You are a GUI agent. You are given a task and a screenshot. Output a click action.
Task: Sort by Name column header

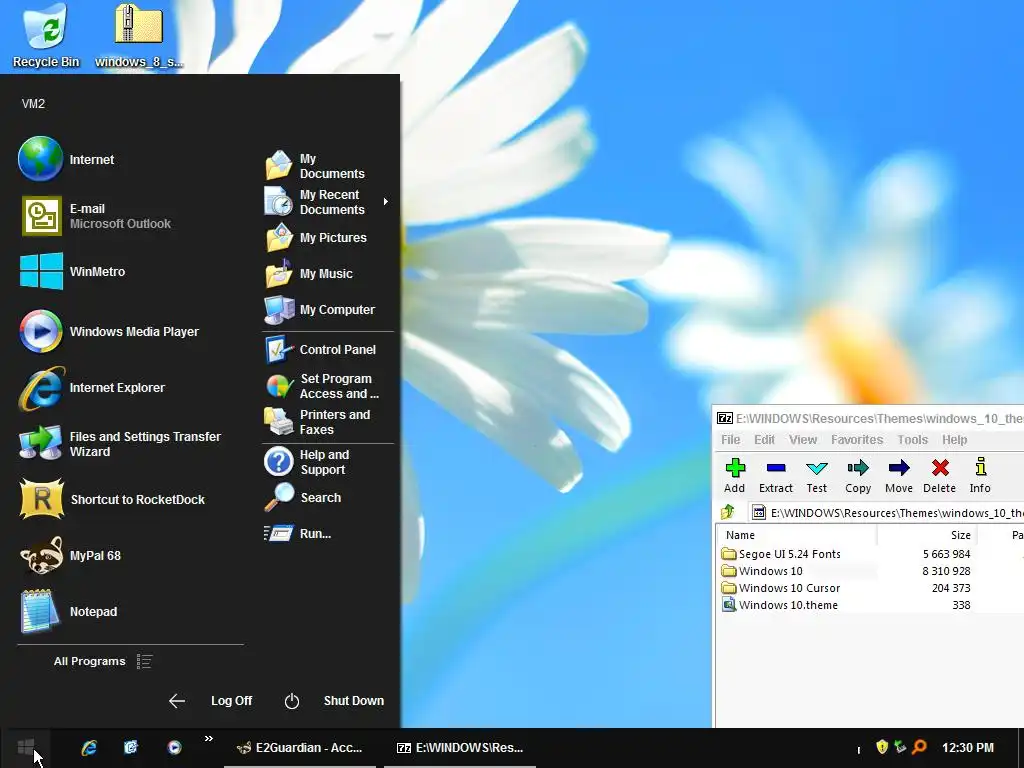(797, 535)
